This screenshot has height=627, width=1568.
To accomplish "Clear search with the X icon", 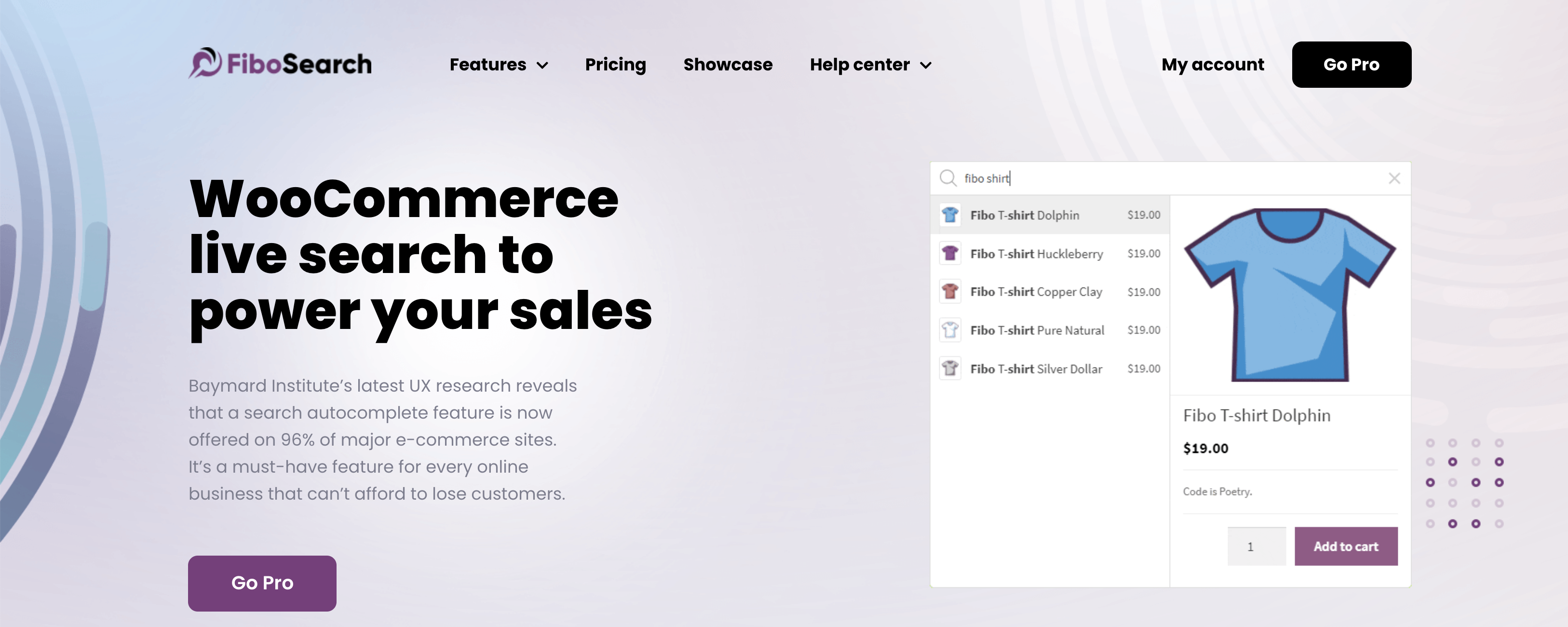I will pos(1394,178).
